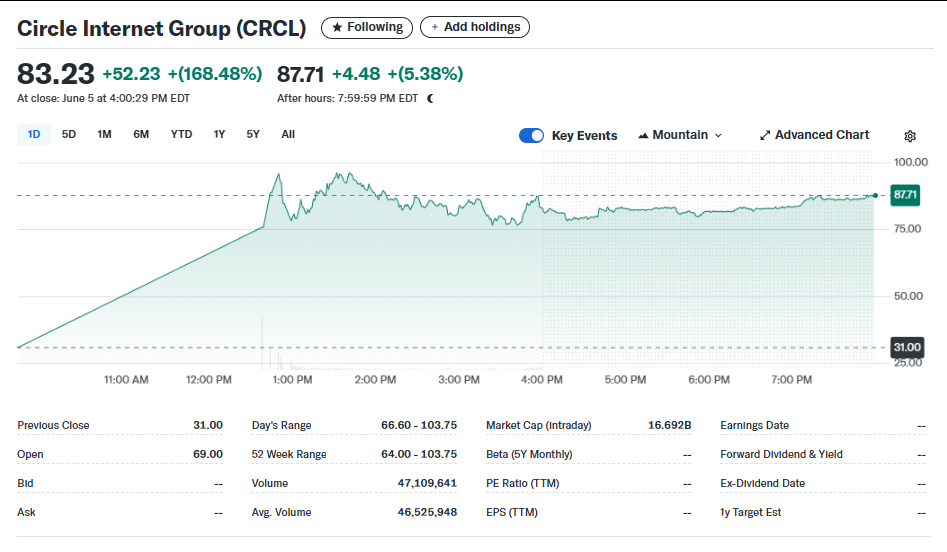Switch to the 5D time range

(69, 134)
